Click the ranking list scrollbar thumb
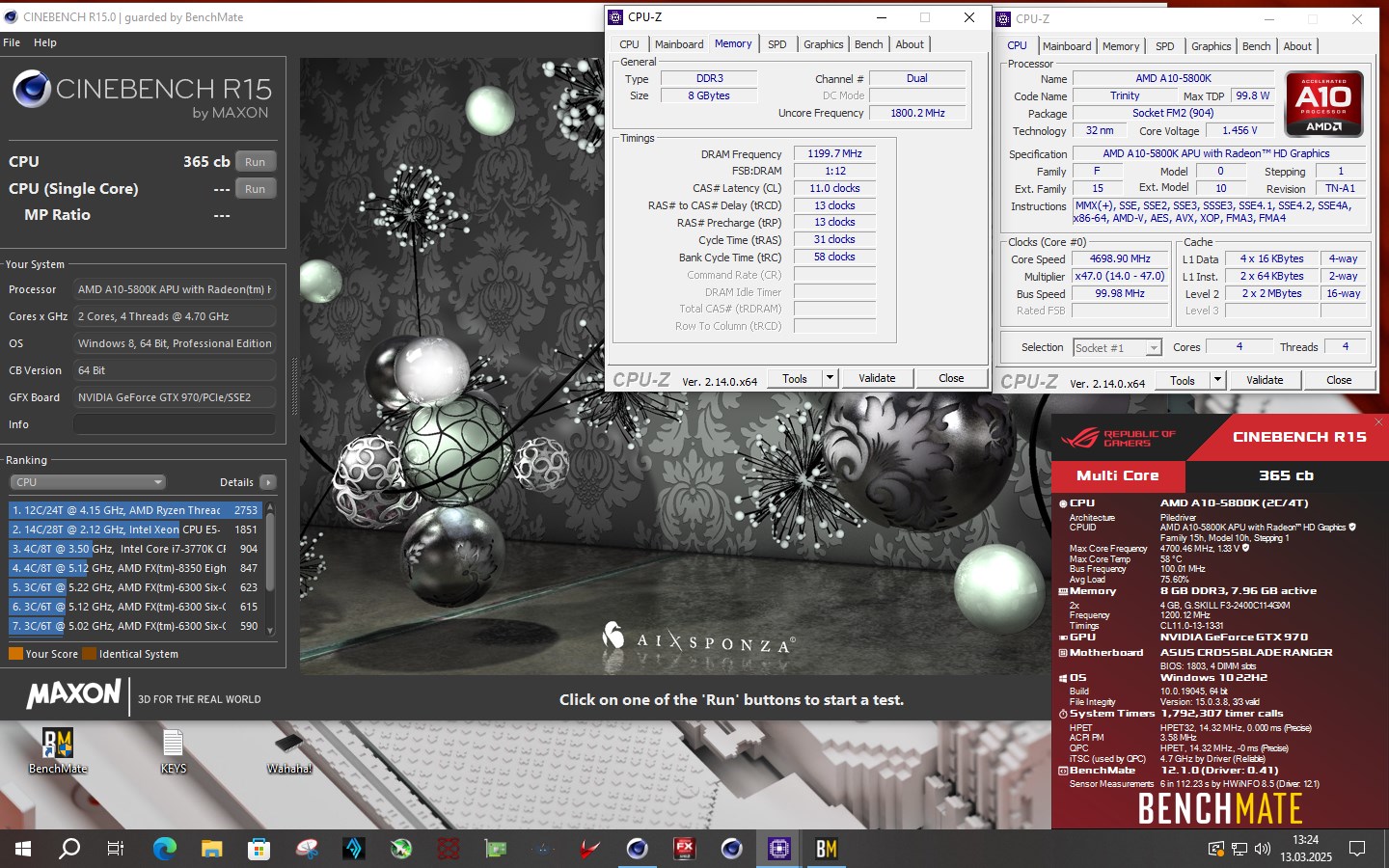Image resolution: width=1389 pixels, height=868 pixels. (x=270, y=551)
